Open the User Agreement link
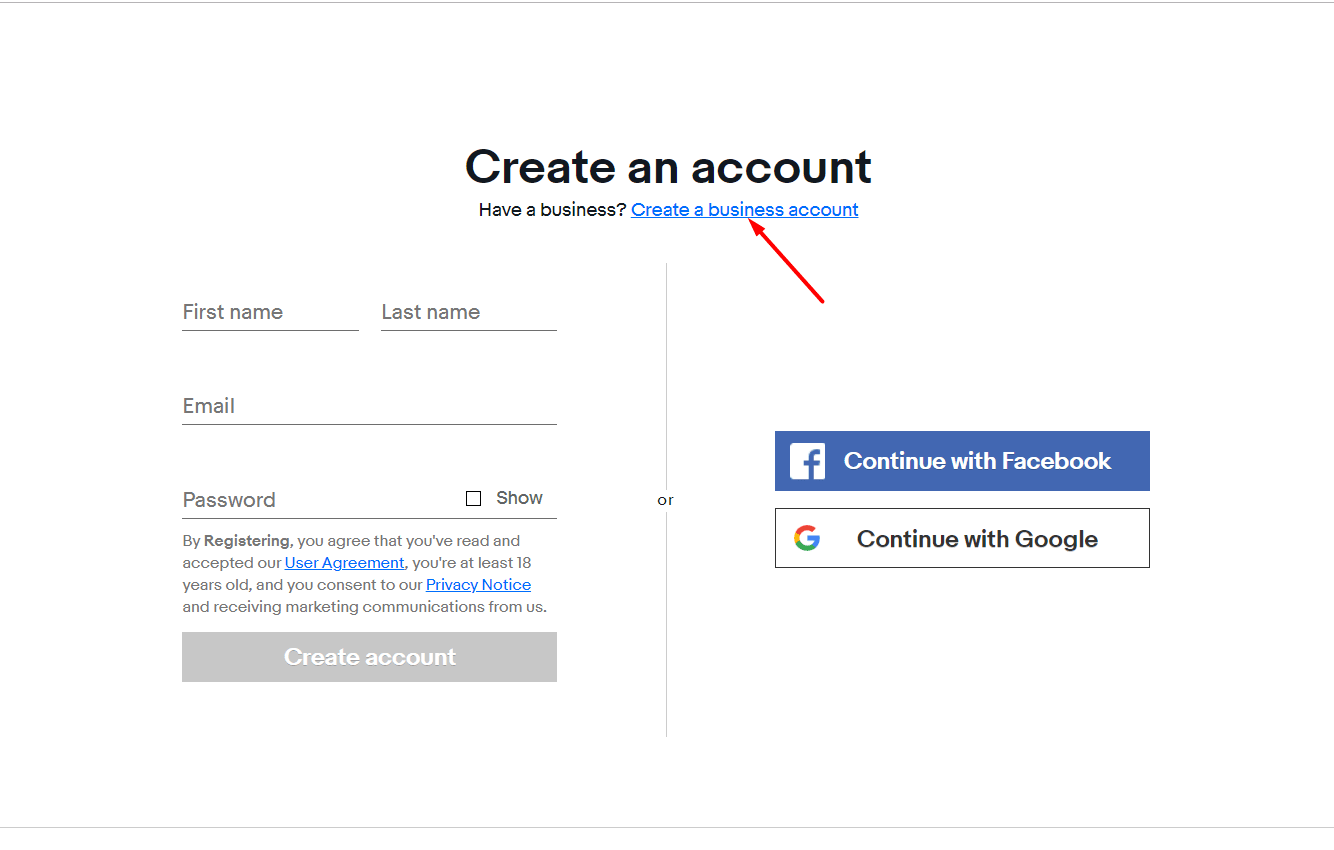The height and width of the screenshot is (850, 1334). (344, 563)
